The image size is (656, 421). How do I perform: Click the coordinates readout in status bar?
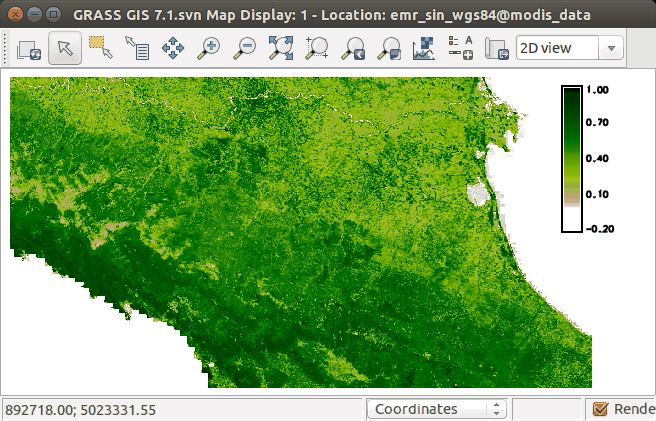tap(80, 409)
